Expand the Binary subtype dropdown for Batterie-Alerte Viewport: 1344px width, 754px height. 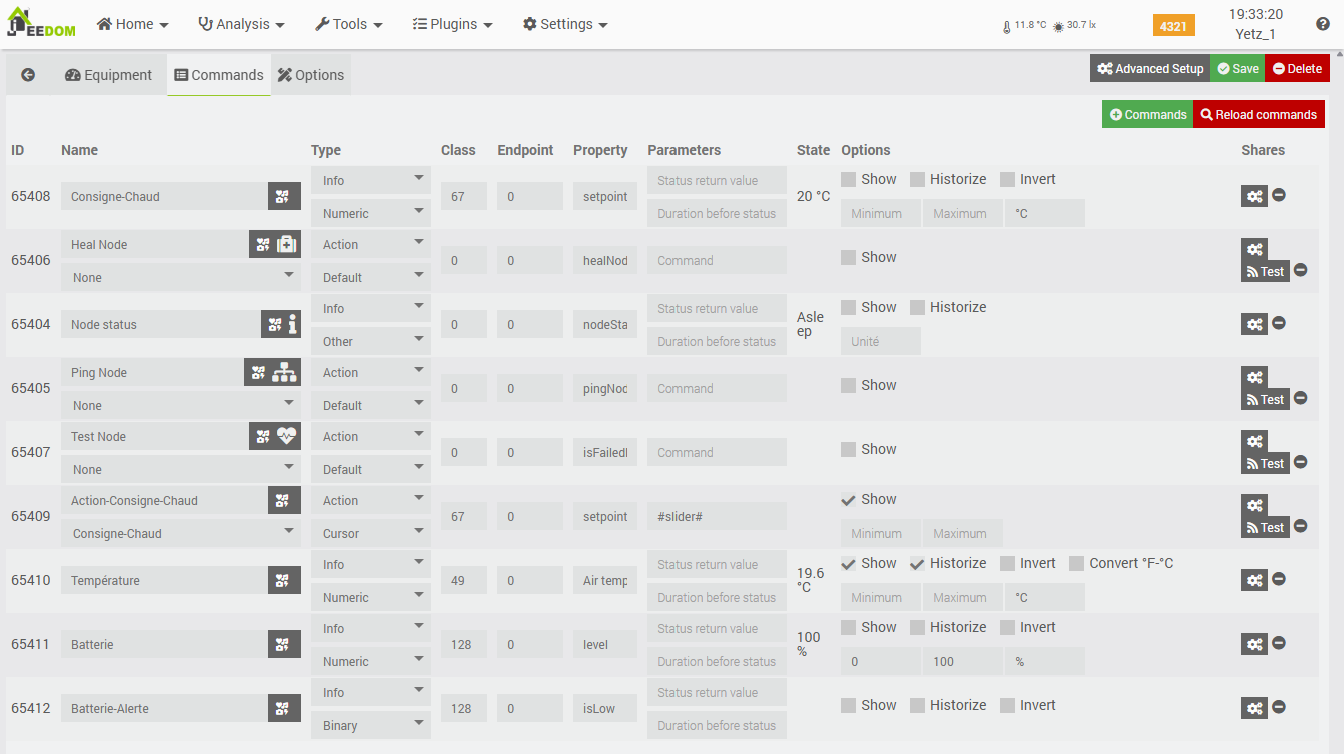tap(371, 725)
